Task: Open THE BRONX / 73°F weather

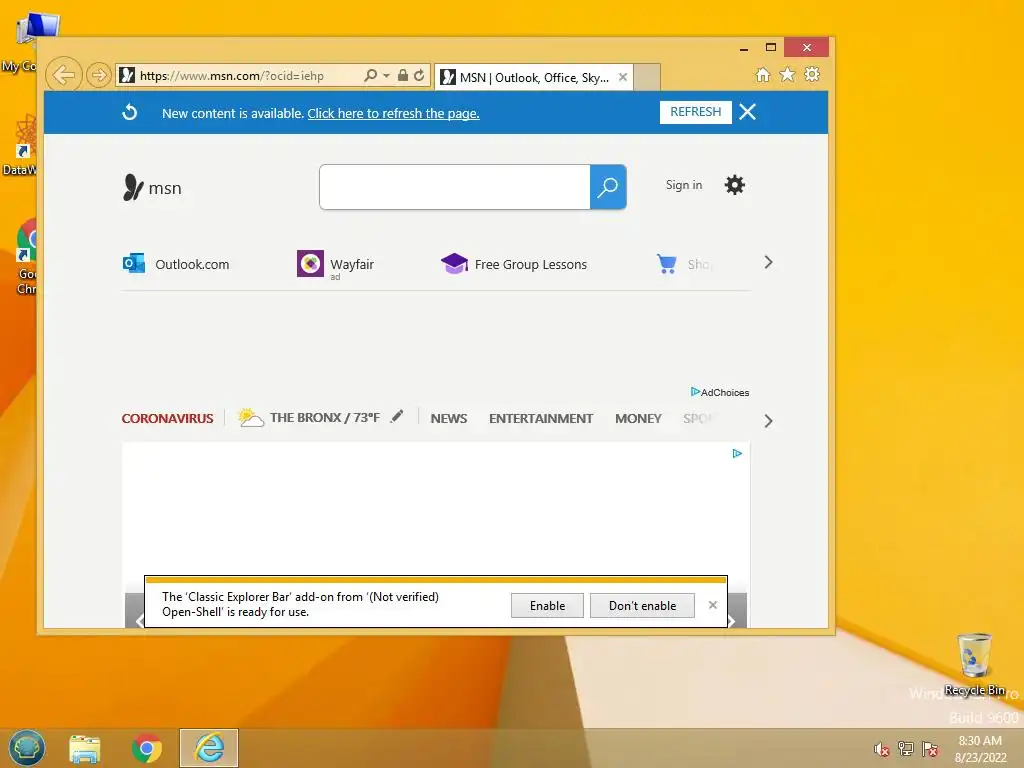Action: (325, 417)
